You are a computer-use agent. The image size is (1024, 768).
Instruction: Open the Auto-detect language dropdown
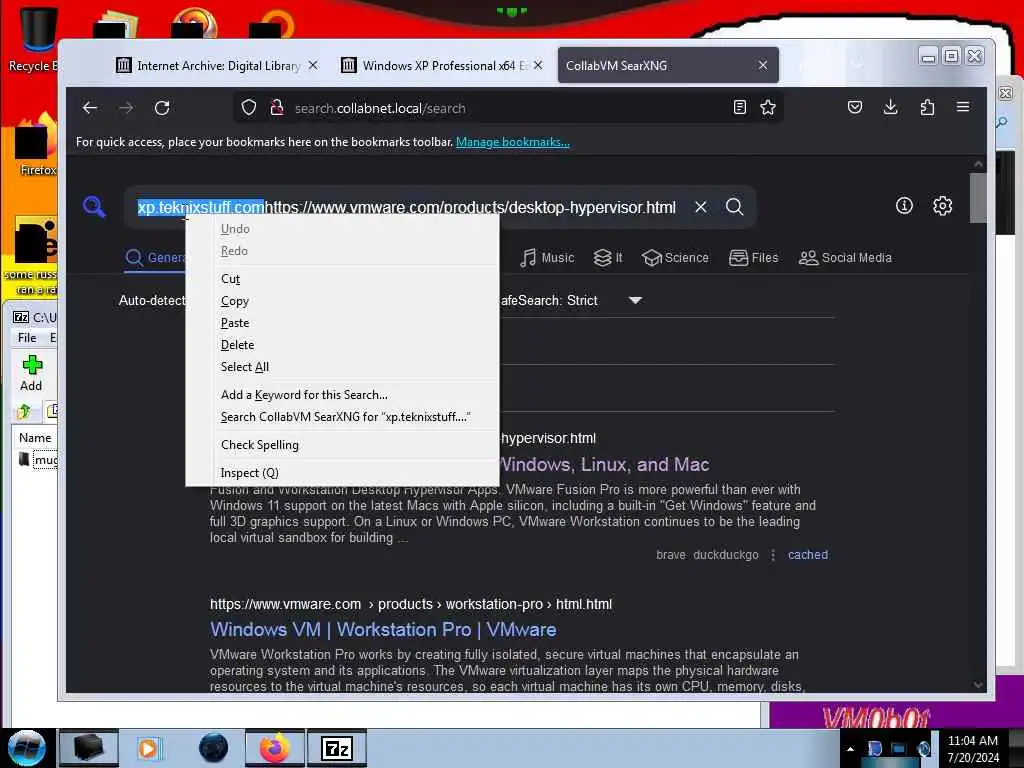click(152, 300)
